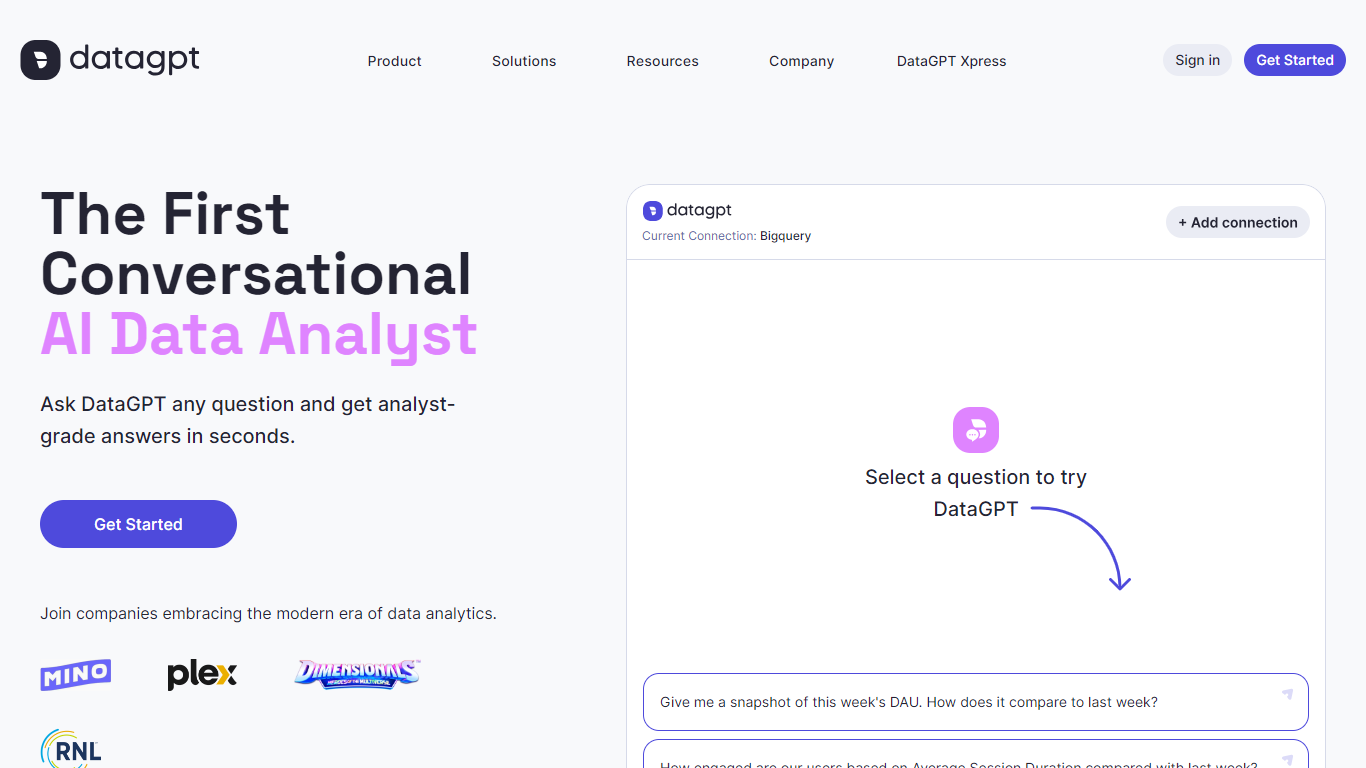Click the RNL company logo
The height and width of the screenshot is (768, 1366).
coord(71,749)
